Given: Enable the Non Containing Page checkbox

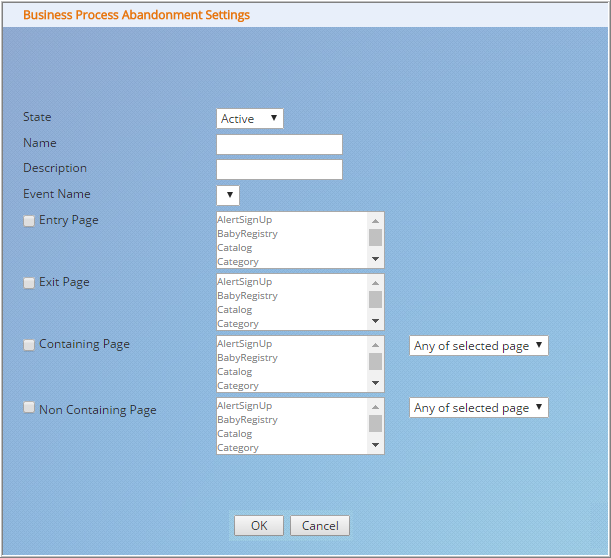Looking at the screenshot, I should [x=29, y=408].
